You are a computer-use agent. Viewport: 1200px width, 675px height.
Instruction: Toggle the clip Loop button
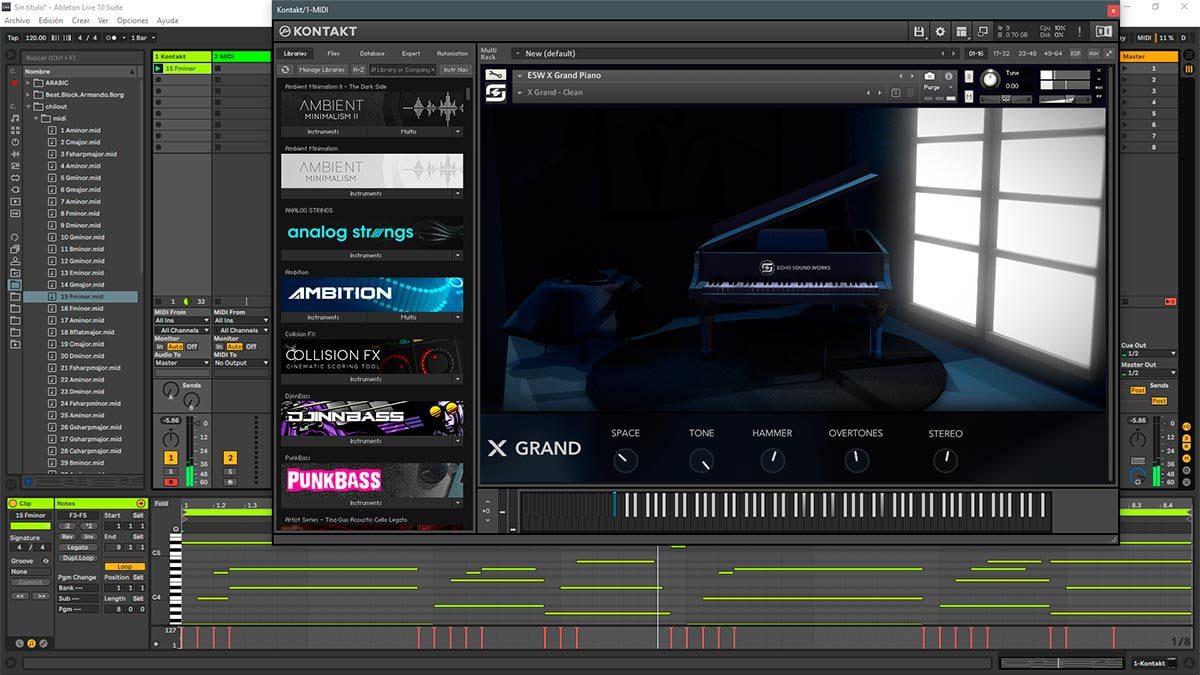125,566
